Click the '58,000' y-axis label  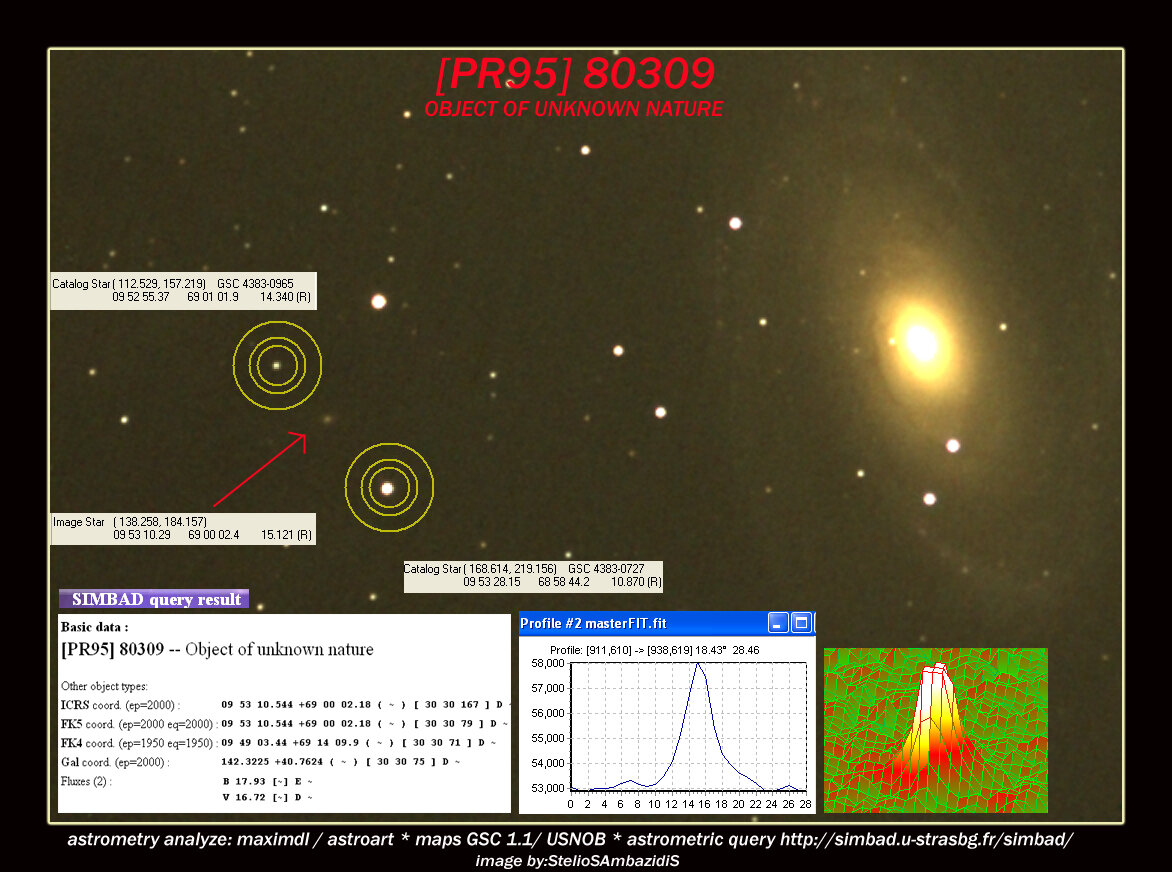point(547,664)
